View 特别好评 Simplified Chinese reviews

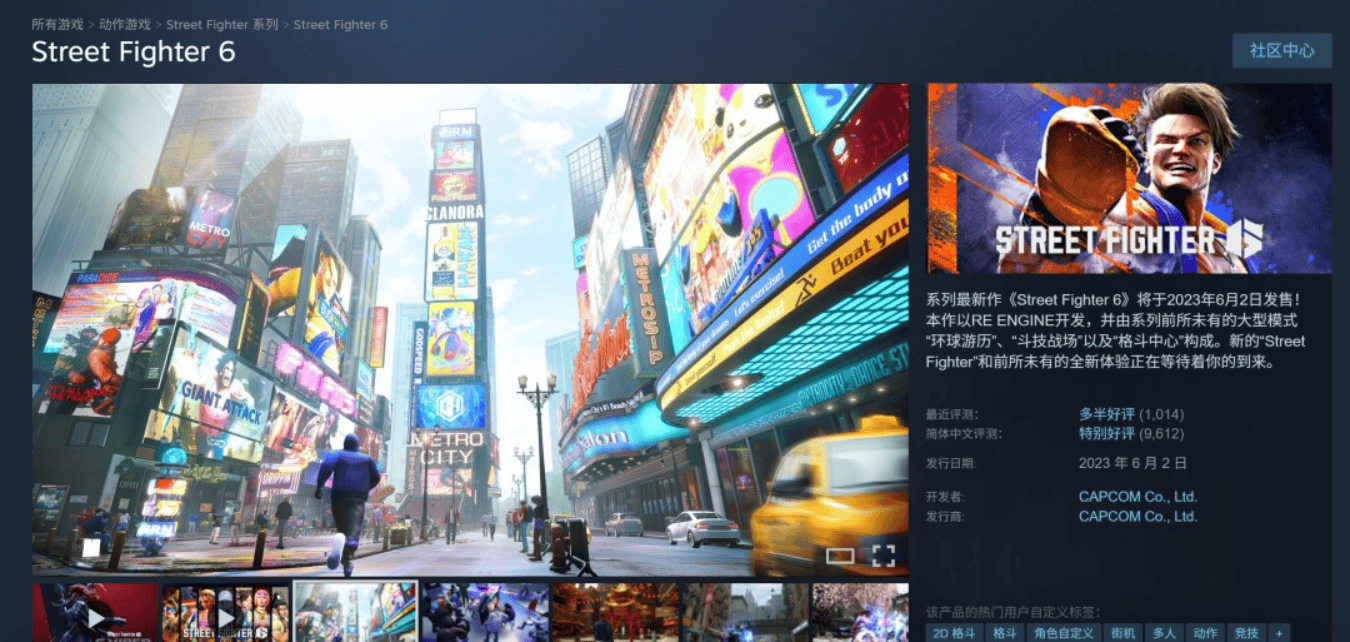pos(1106,434)
